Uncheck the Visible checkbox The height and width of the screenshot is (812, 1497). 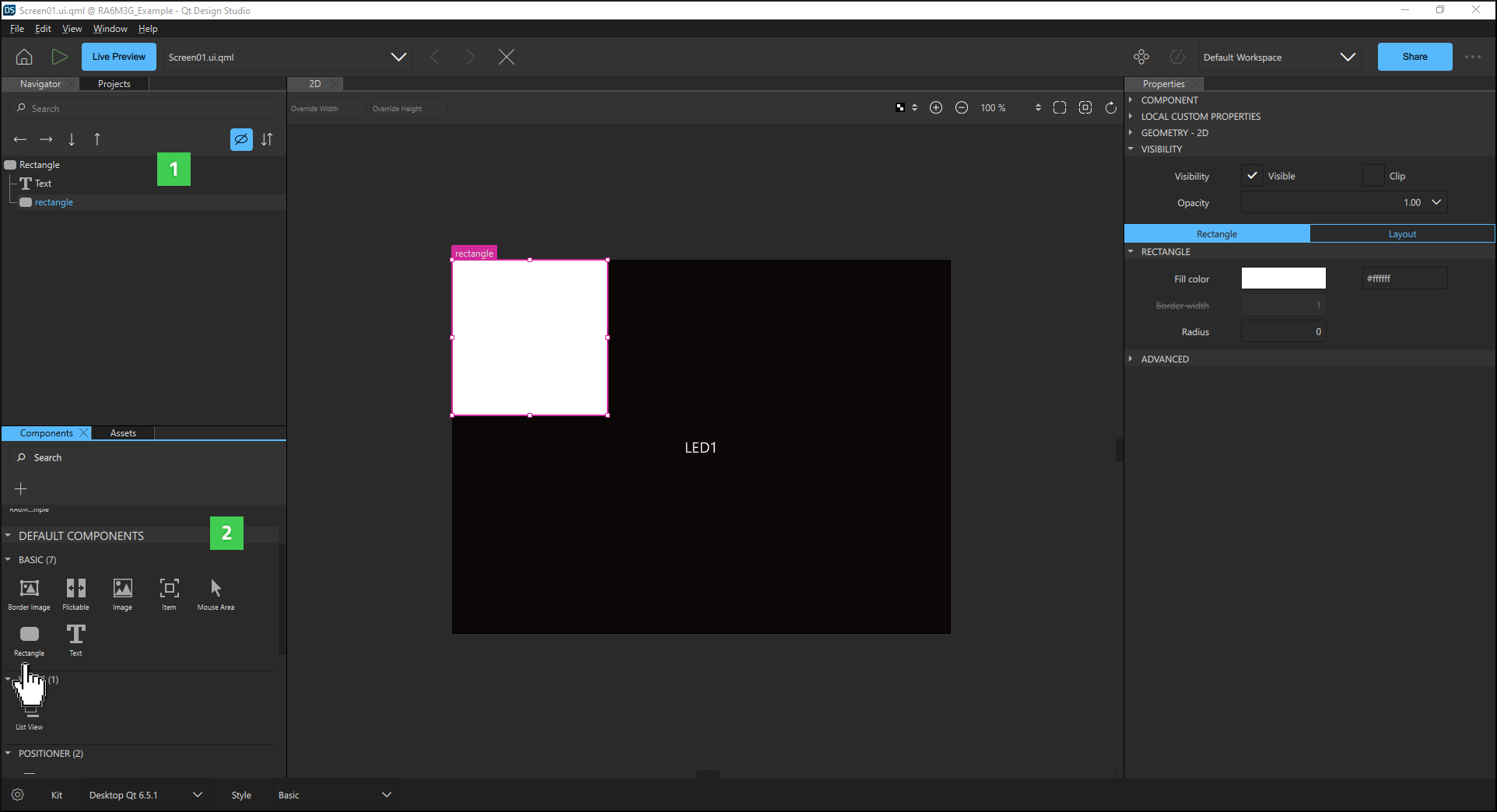[1252, 176]
